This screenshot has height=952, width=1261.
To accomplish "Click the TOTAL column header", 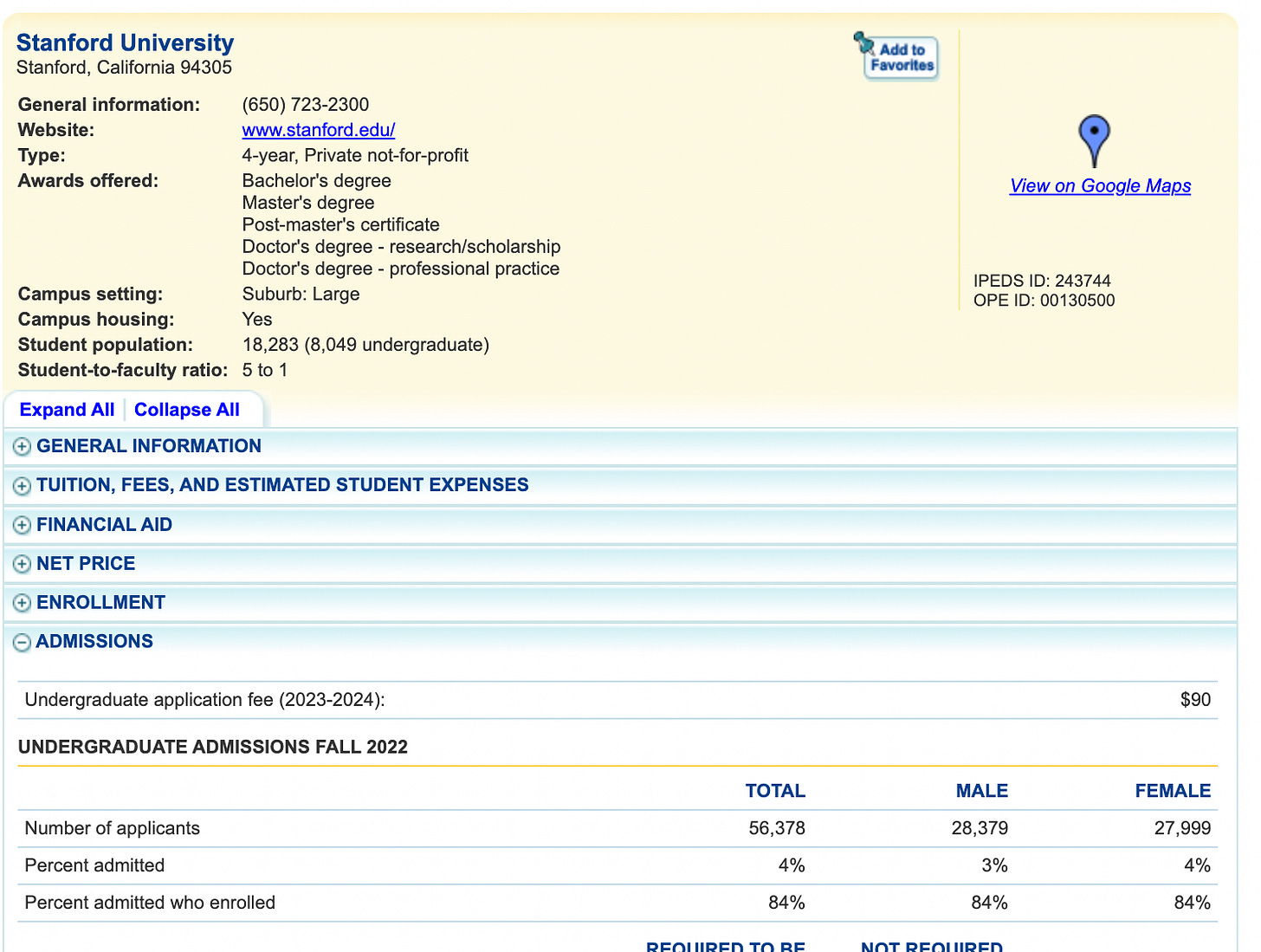I will [775, 791].
